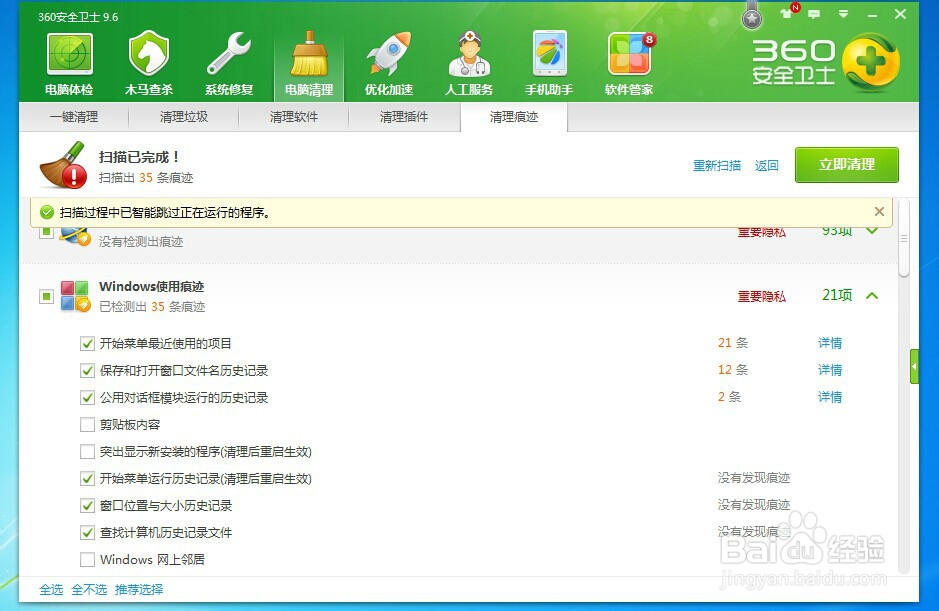This screenshot has height=611, width=939.
Task: Expand the 93项 section chevron
Action: (872, 231)
